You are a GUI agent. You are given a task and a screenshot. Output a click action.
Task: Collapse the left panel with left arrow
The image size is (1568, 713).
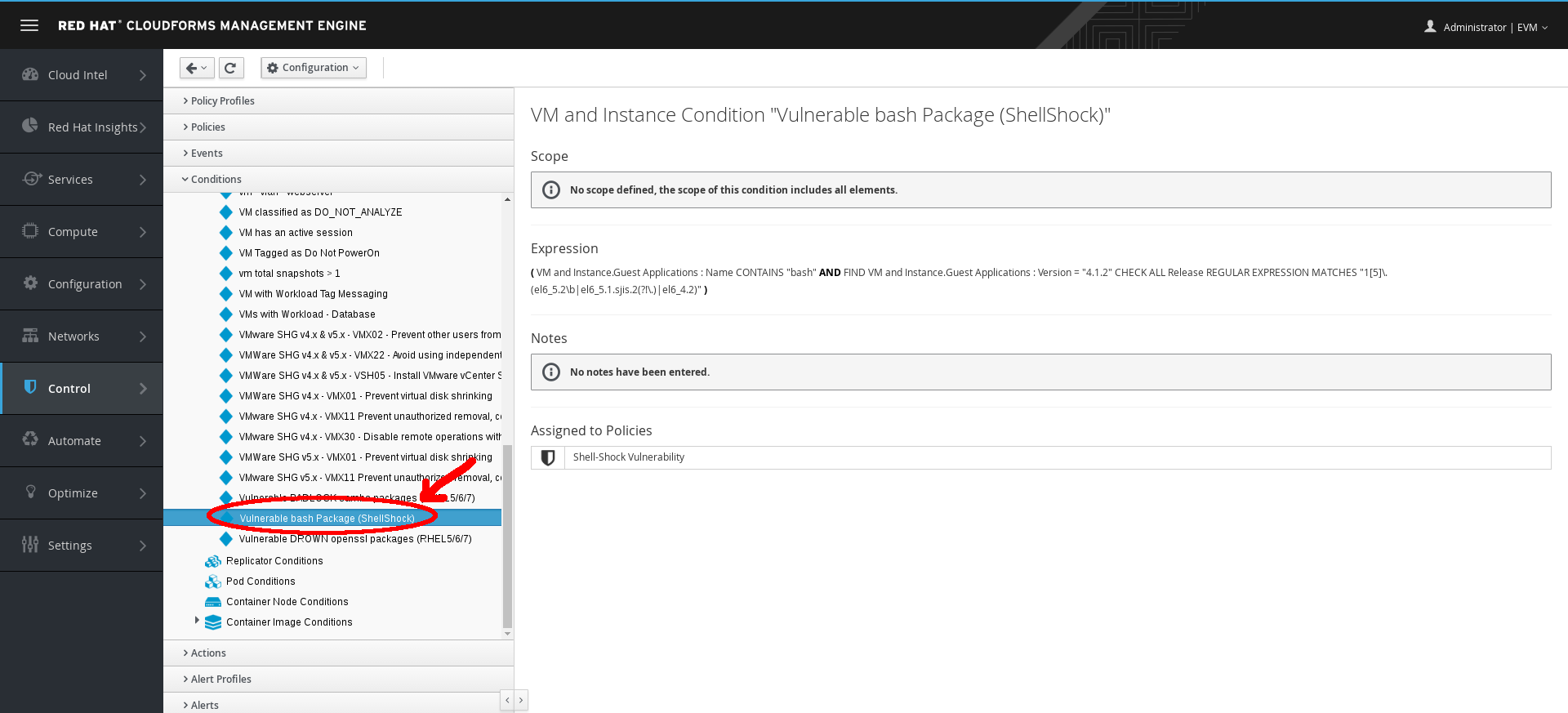point(507,700)
